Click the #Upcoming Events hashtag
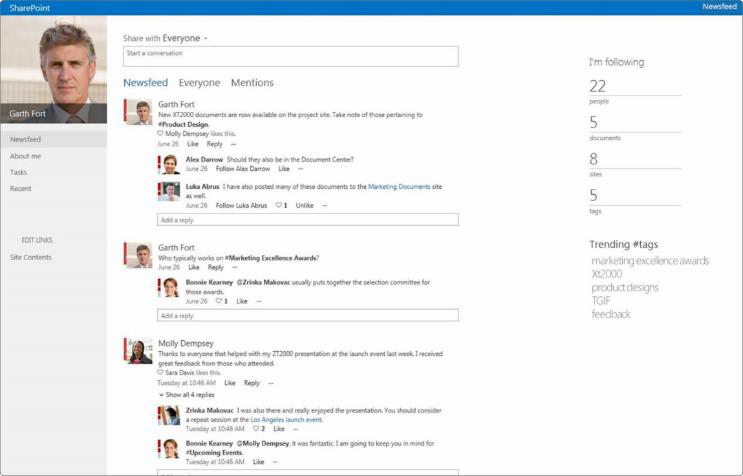This screenshot has width=743, height=476. click(x=213, y=453)
